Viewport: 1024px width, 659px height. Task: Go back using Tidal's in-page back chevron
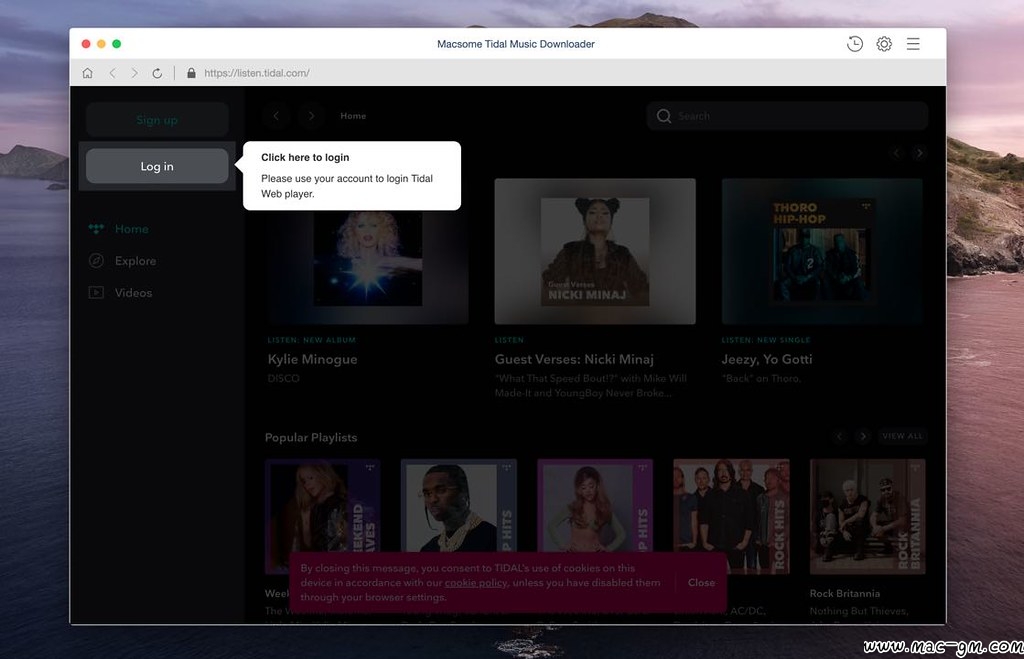coord(276,116)
